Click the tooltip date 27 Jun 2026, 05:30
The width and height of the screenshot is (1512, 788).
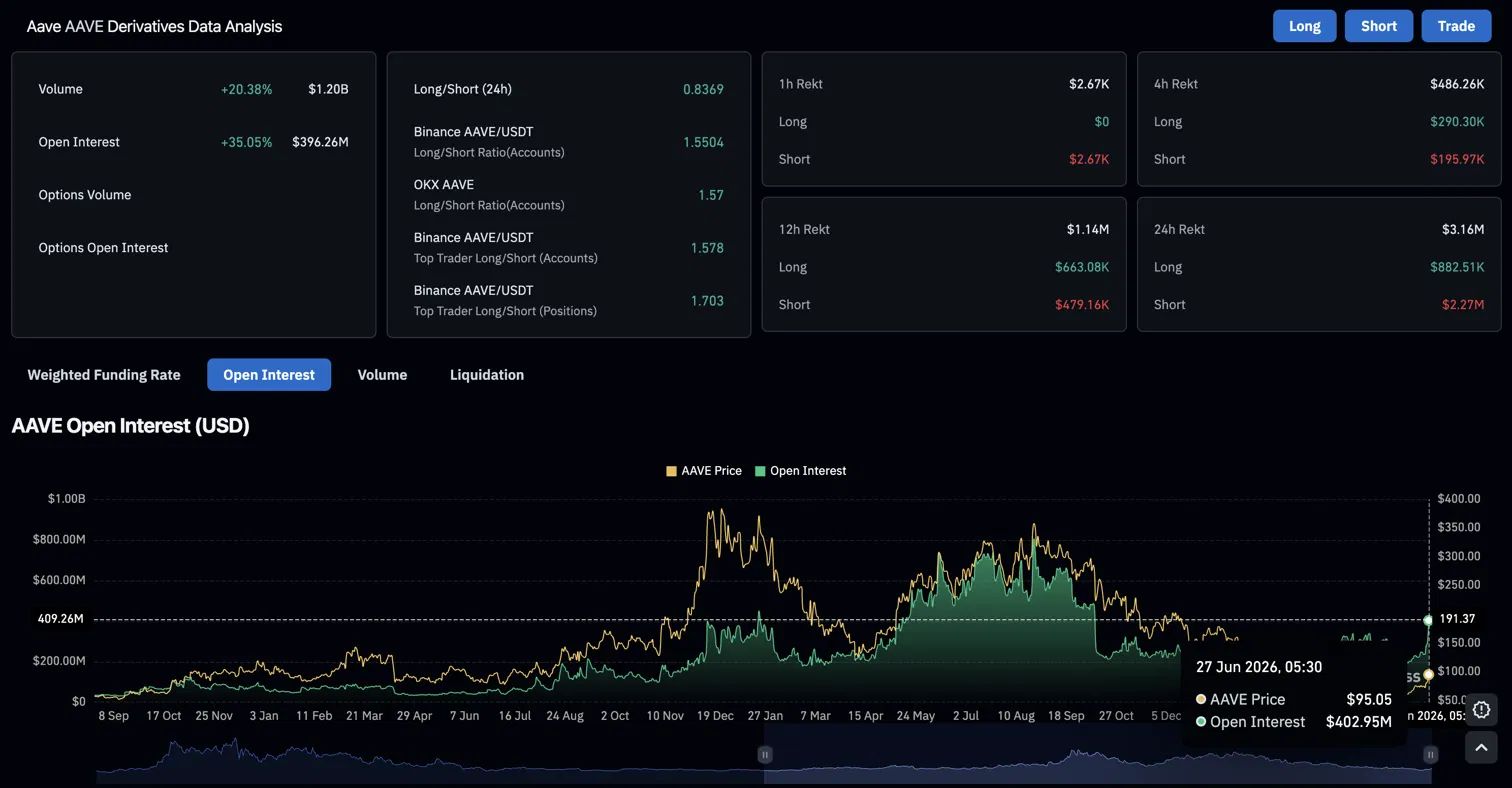click(x=1259, y=667)
